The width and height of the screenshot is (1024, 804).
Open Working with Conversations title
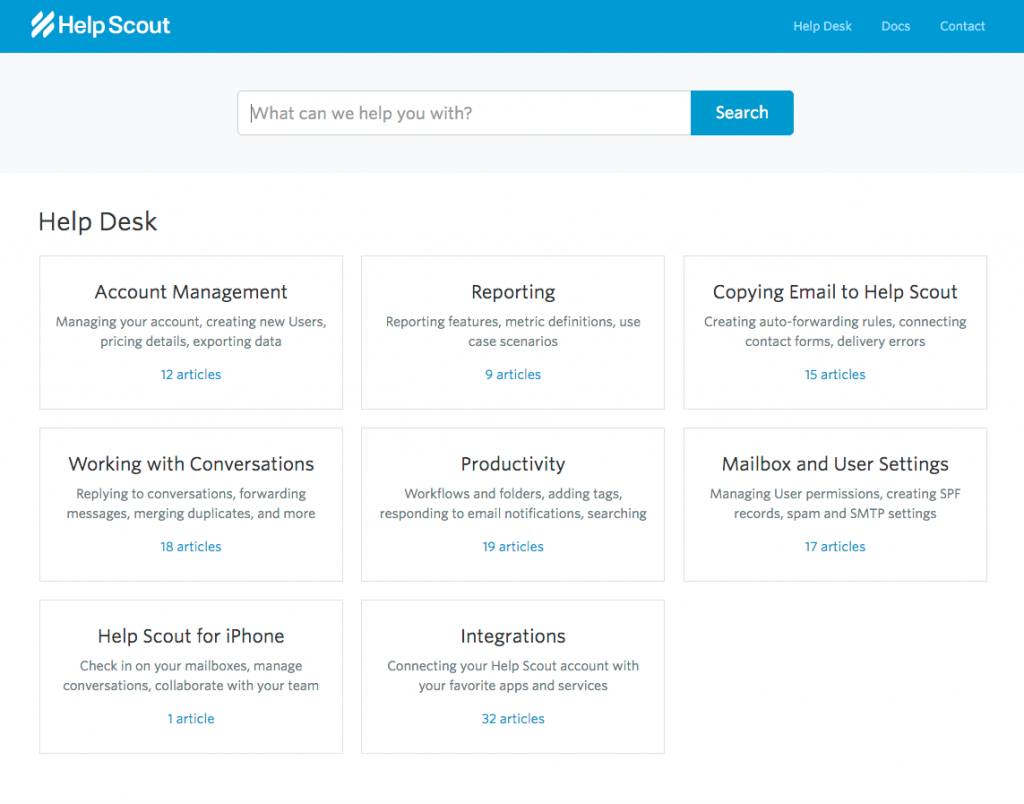[191, 464]
